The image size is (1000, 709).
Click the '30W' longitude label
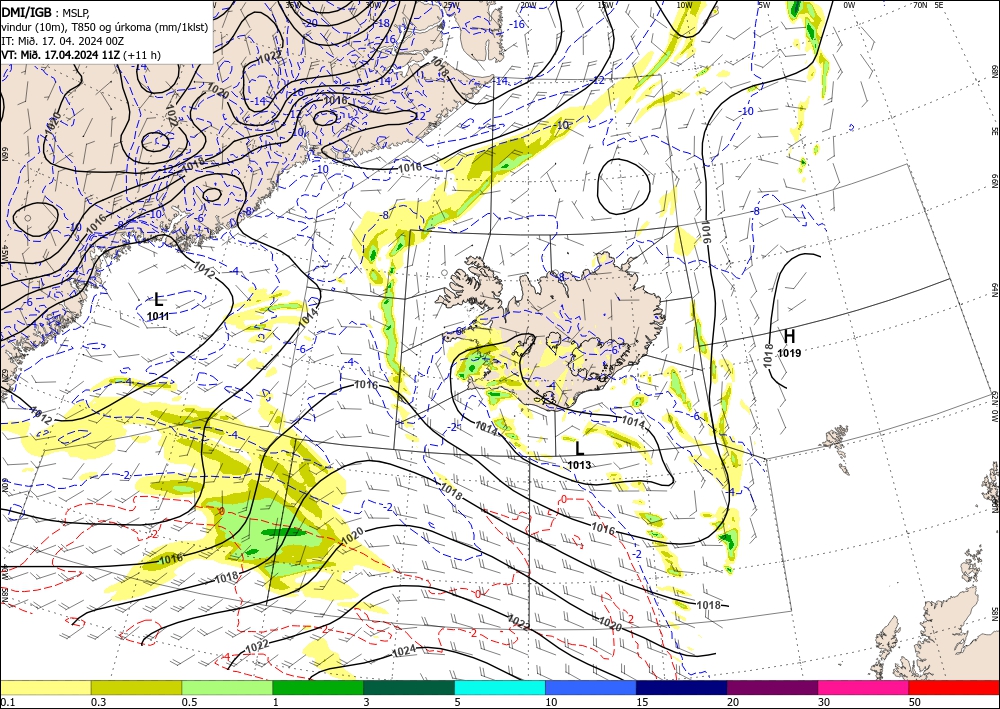[373, 4]
